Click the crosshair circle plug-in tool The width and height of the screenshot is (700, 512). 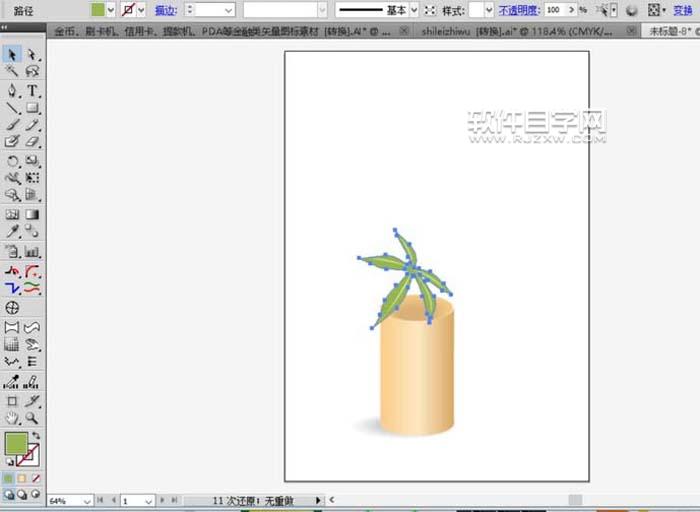(12, 308)
